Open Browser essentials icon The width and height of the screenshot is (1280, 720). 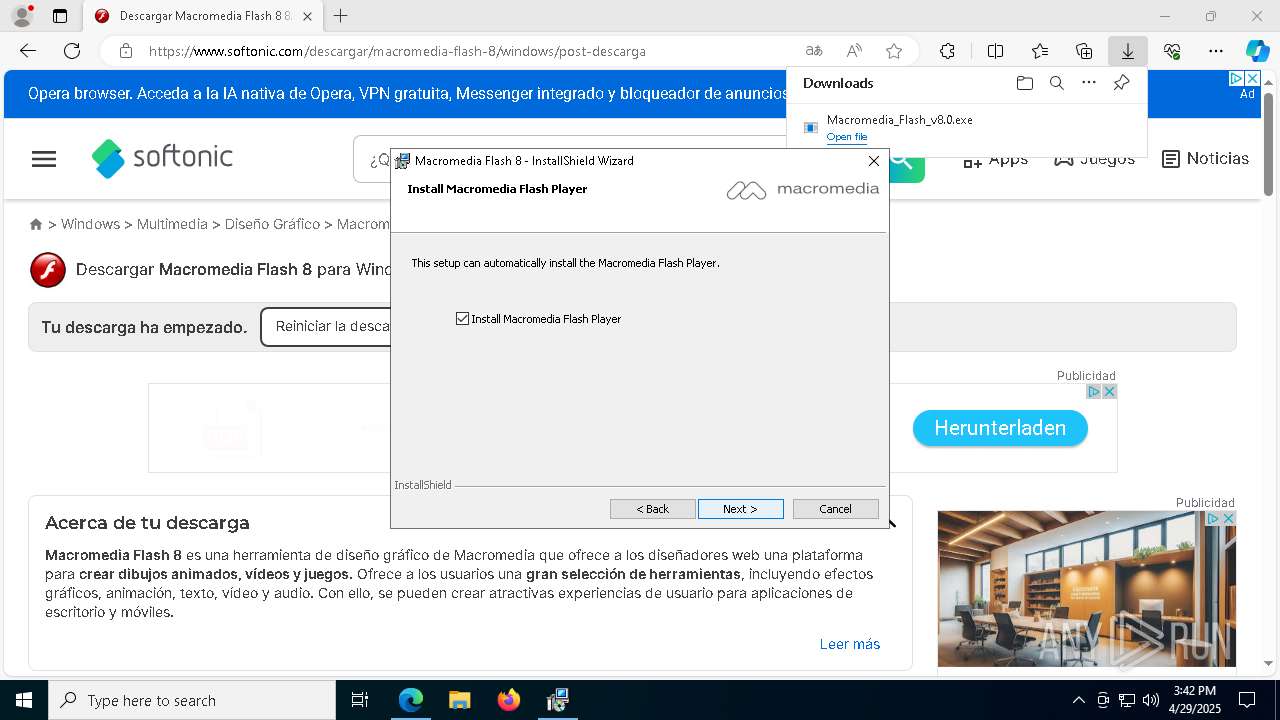(1172, 51)
